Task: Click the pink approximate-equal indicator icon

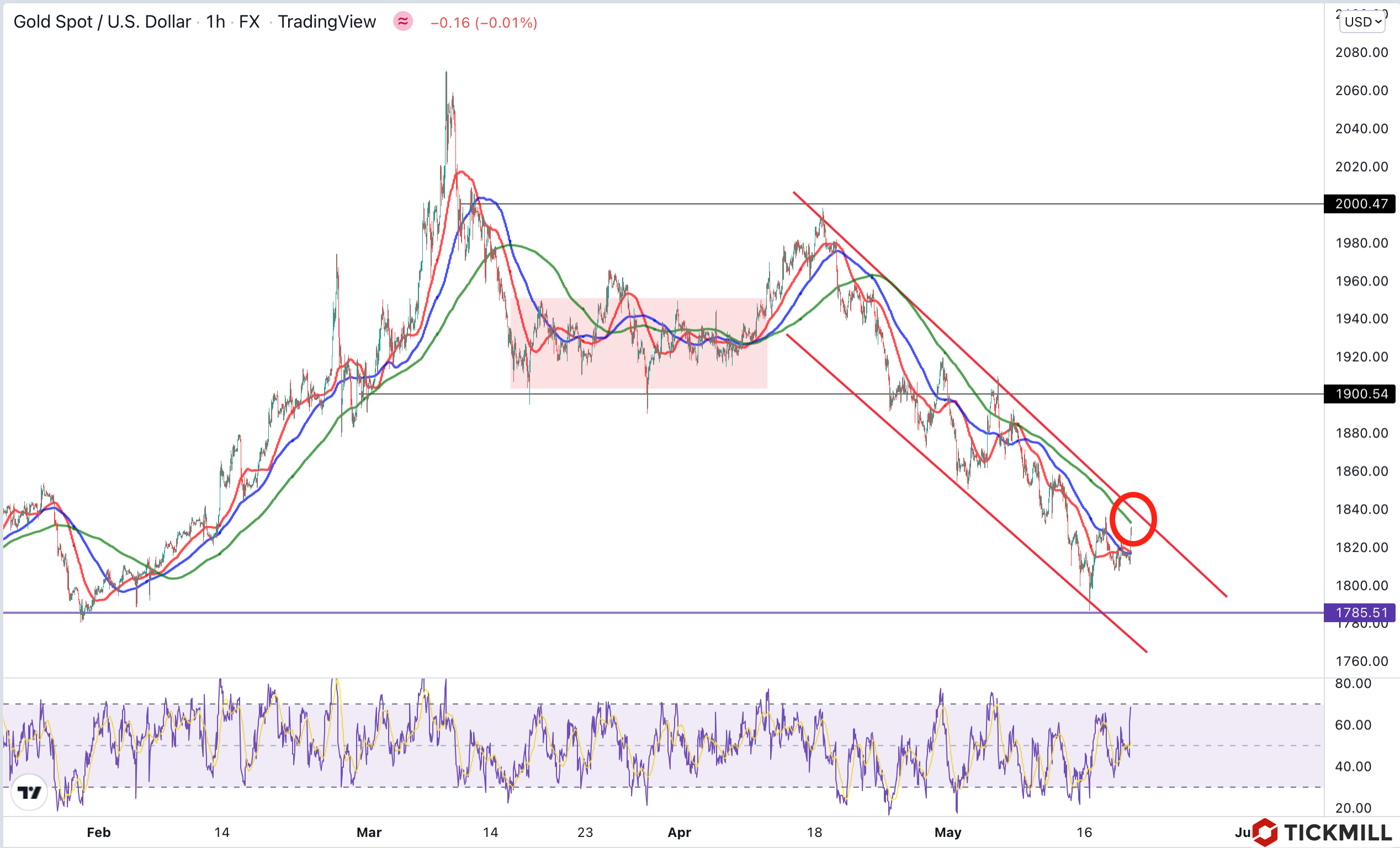Action: click(x=403, y=22)
